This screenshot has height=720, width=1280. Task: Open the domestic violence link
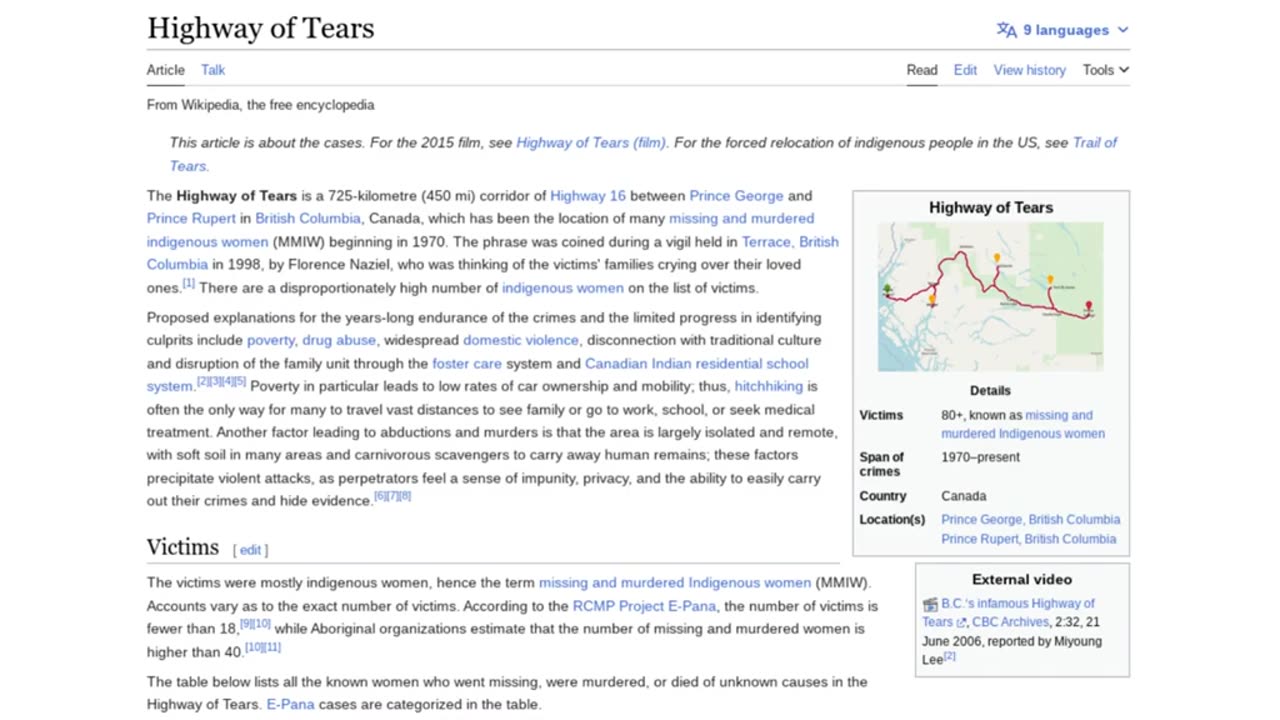tap(520, 341)
